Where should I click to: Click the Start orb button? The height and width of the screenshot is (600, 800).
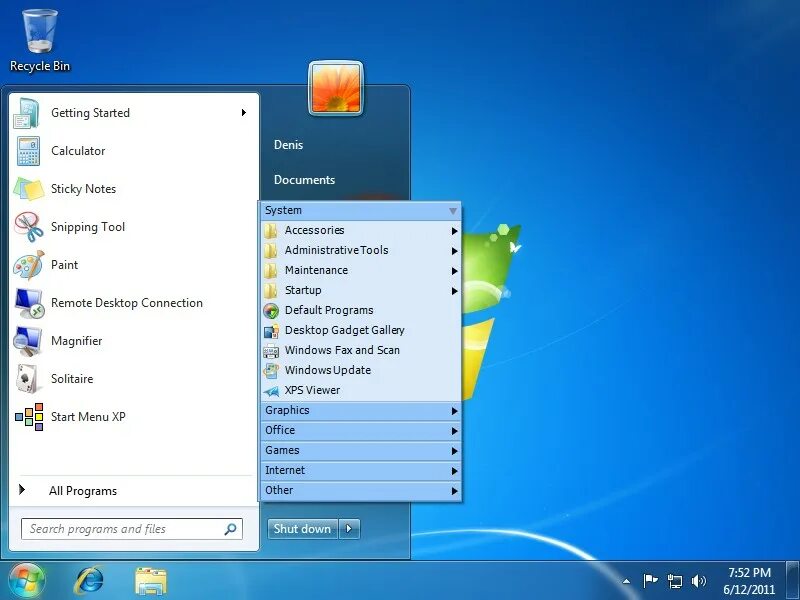[25, 581]
